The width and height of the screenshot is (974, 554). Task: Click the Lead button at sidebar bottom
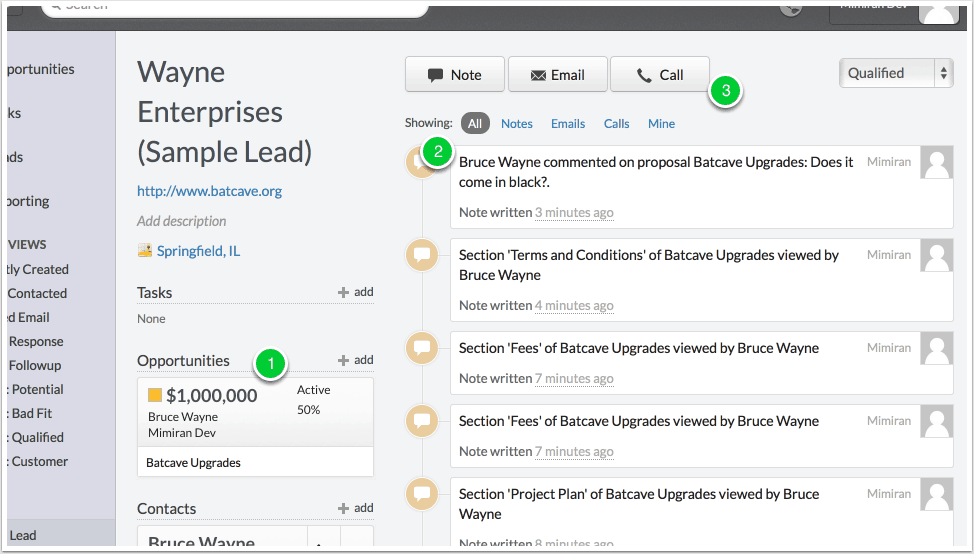61,534
